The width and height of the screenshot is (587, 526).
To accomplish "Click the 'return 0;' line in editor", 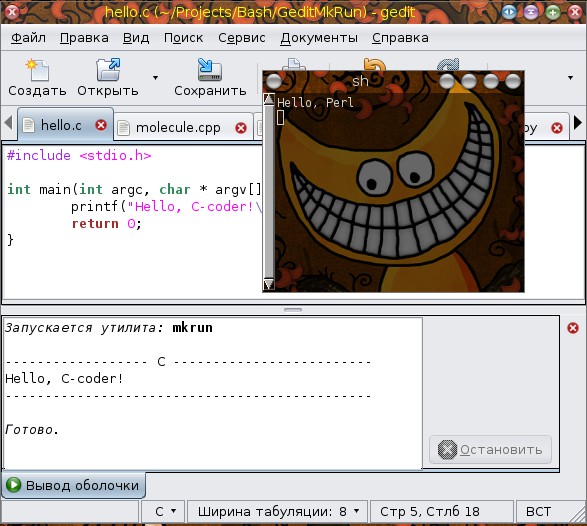I will click(106, 224).
